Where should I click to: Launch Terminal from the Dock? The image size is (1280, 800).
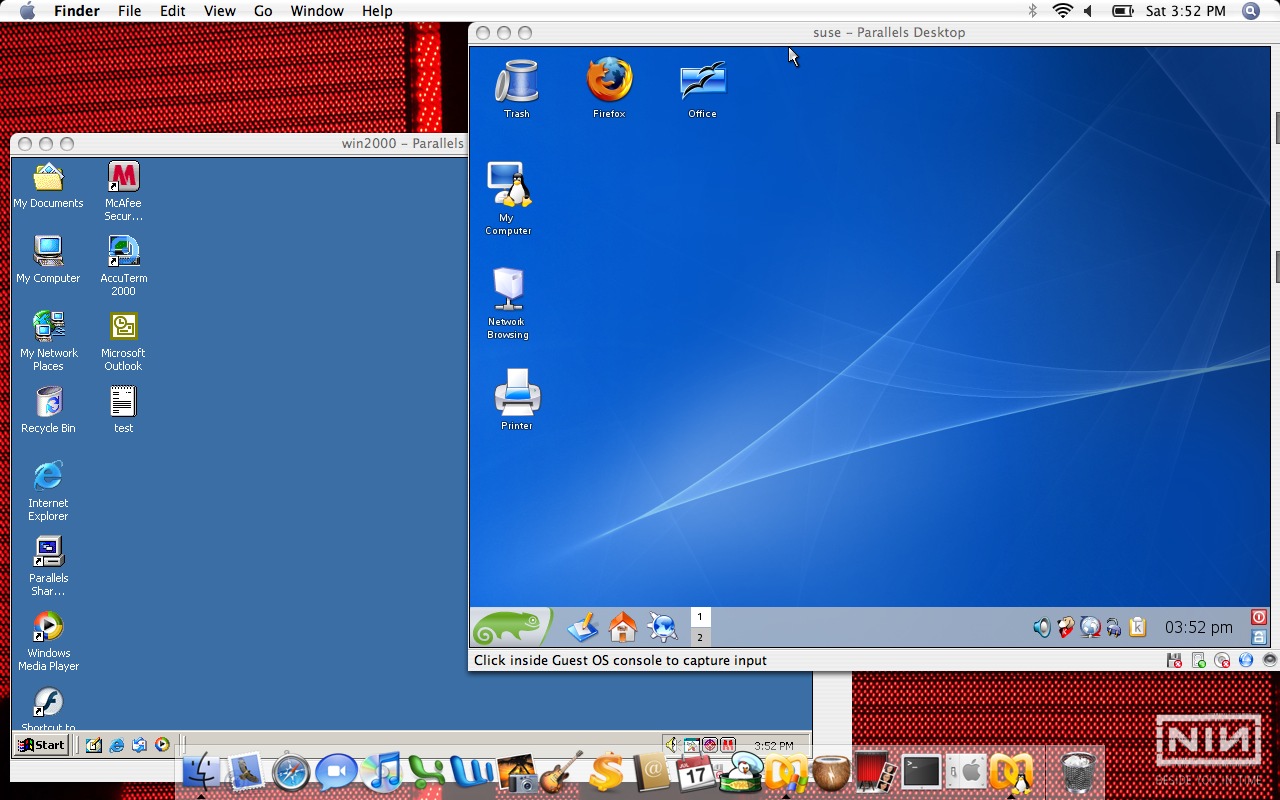(921, 771)
